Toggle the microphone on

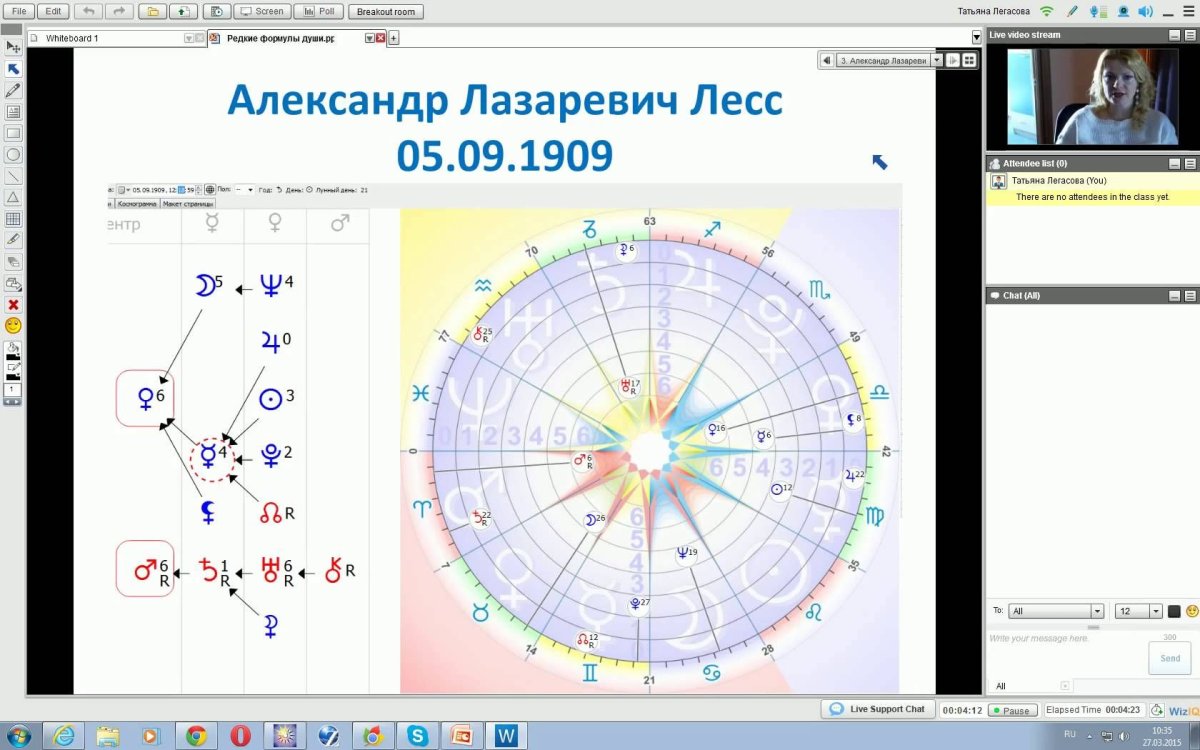coord(1094,11)
